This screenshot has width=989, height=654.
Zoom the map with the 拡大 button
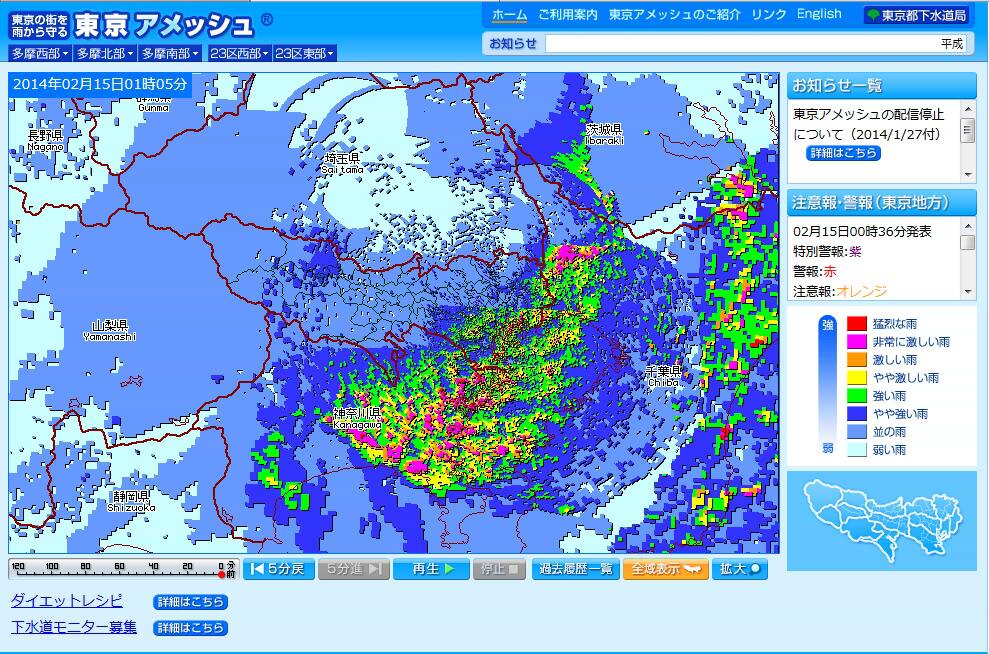tap(740, 569)
